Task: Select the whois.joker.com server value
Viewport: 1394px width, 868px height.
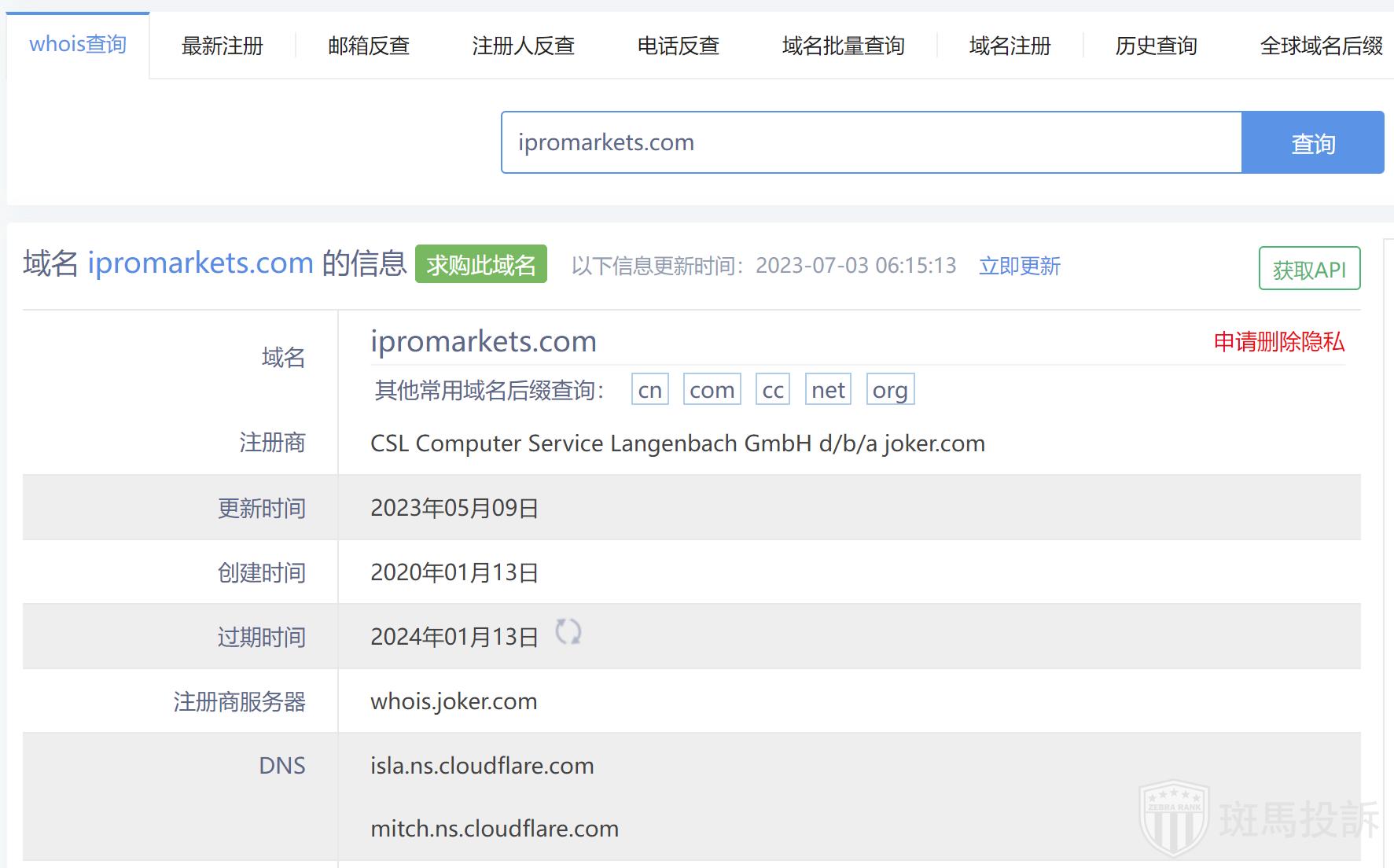Action: pos(454,701)
